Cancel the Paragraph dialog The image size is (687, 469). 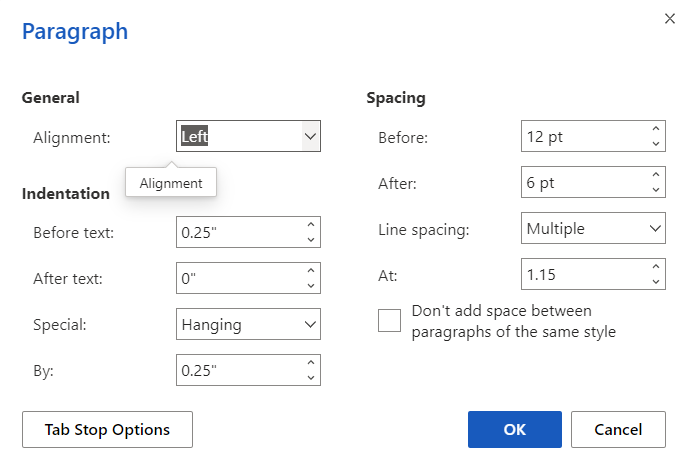pyautogui.click(x=618, y=430)
